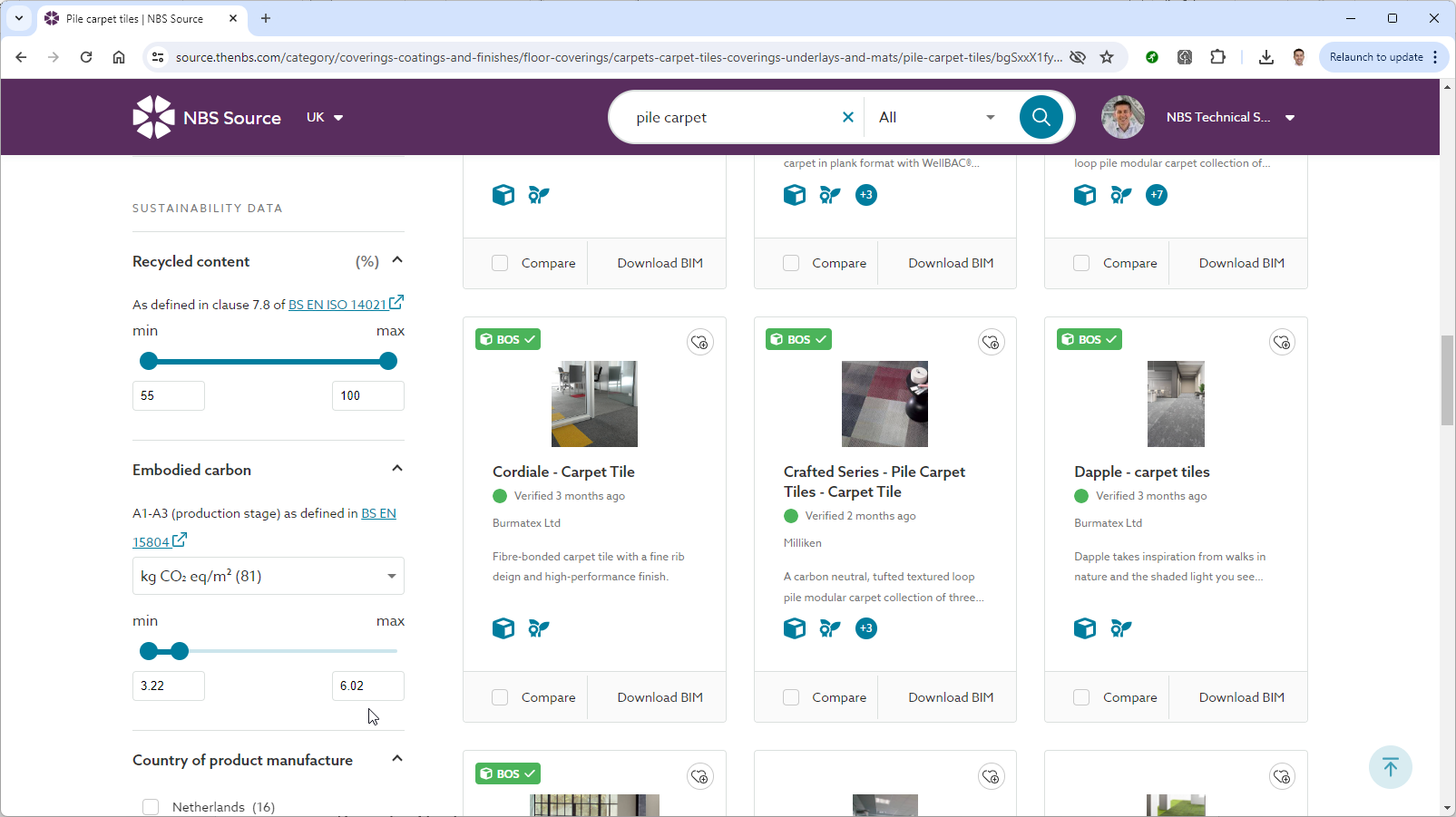Click the BOS badge on Cordiale card
Viewport: 1456px width, 817px height.
(x=508, y=339)
